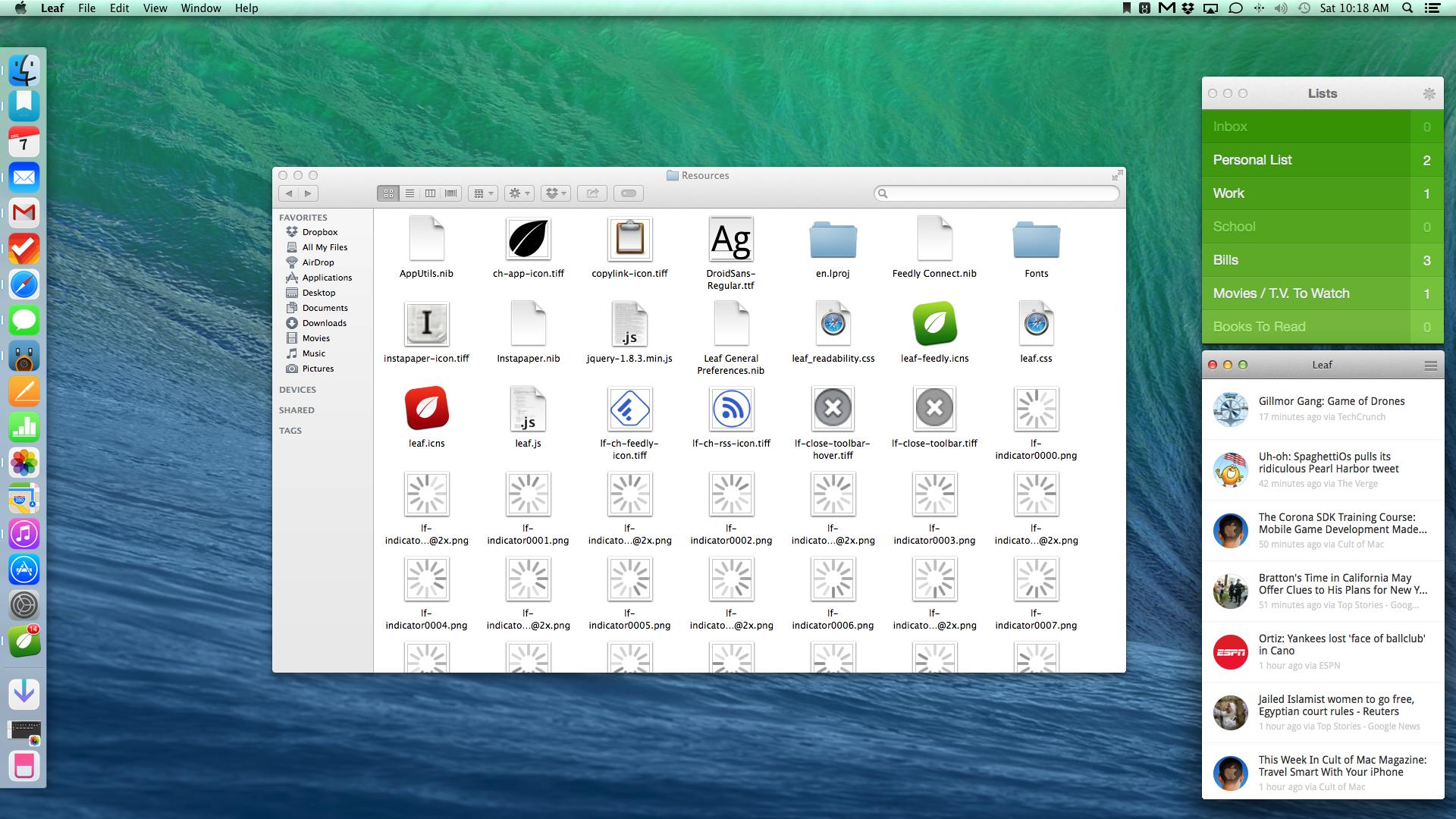The image size is (1456, 819).
Task: Switch Finder to Cover Flow view
Action: [450, 193]
